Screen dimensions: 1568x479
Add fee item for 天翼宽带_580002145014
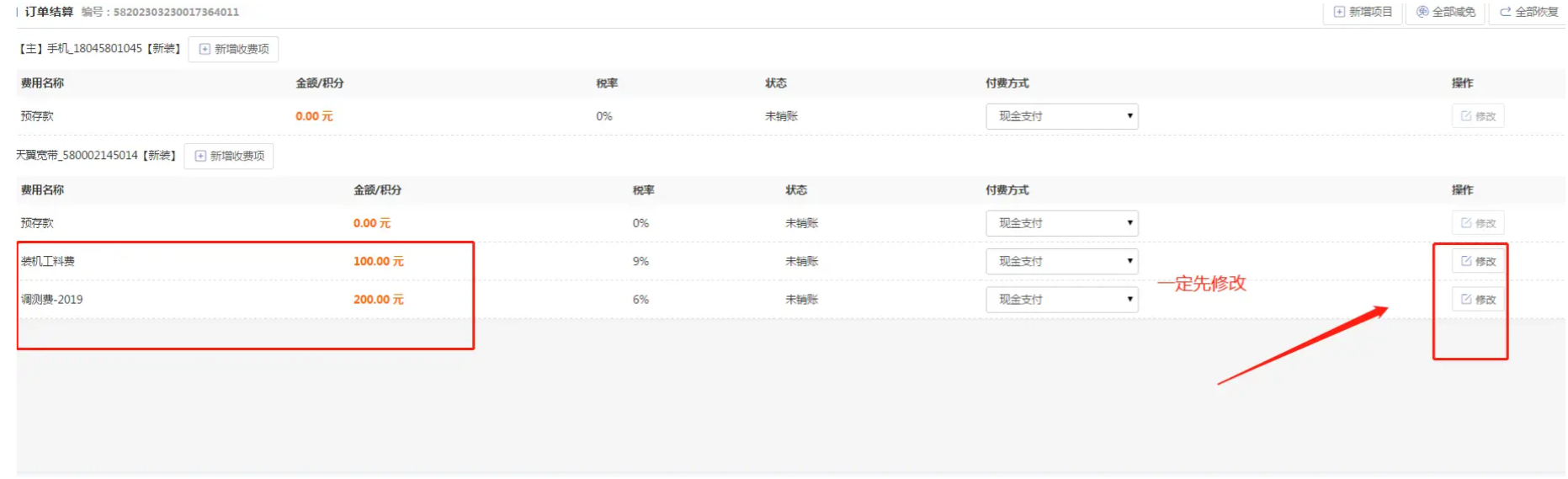tap(229, 156)
